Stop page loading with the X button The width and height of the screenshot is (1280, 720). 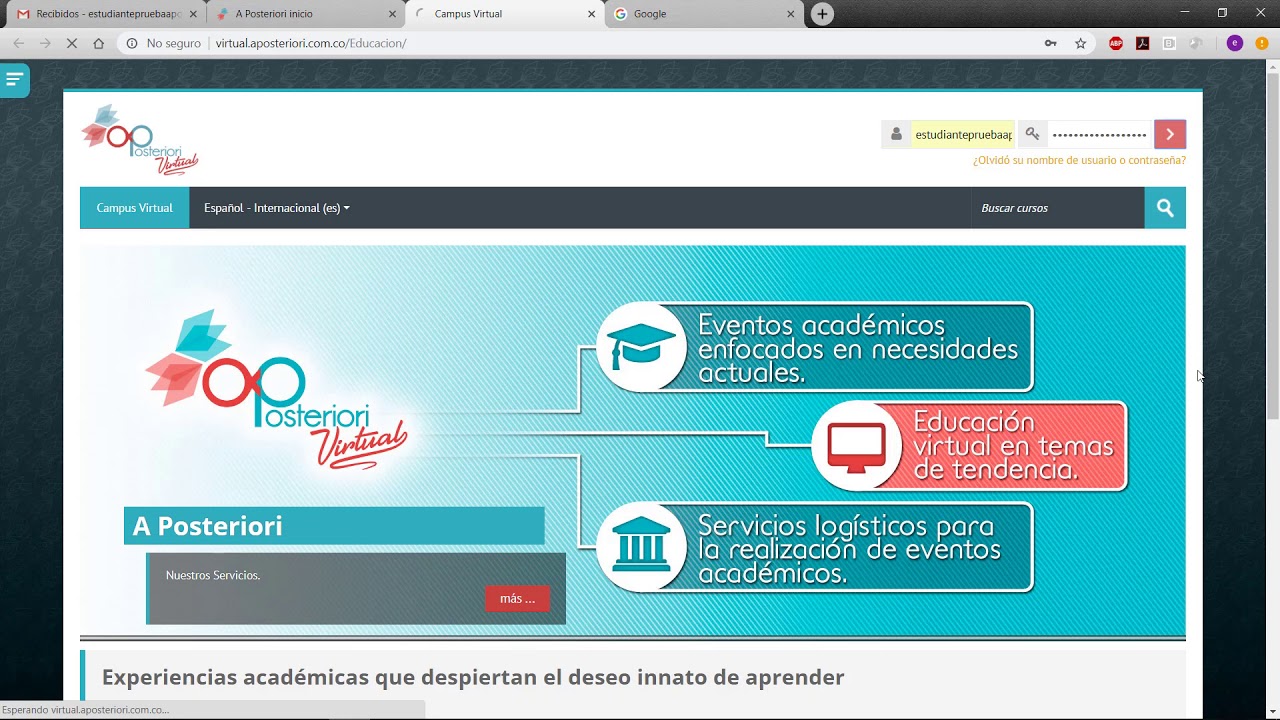click(72, 43)
